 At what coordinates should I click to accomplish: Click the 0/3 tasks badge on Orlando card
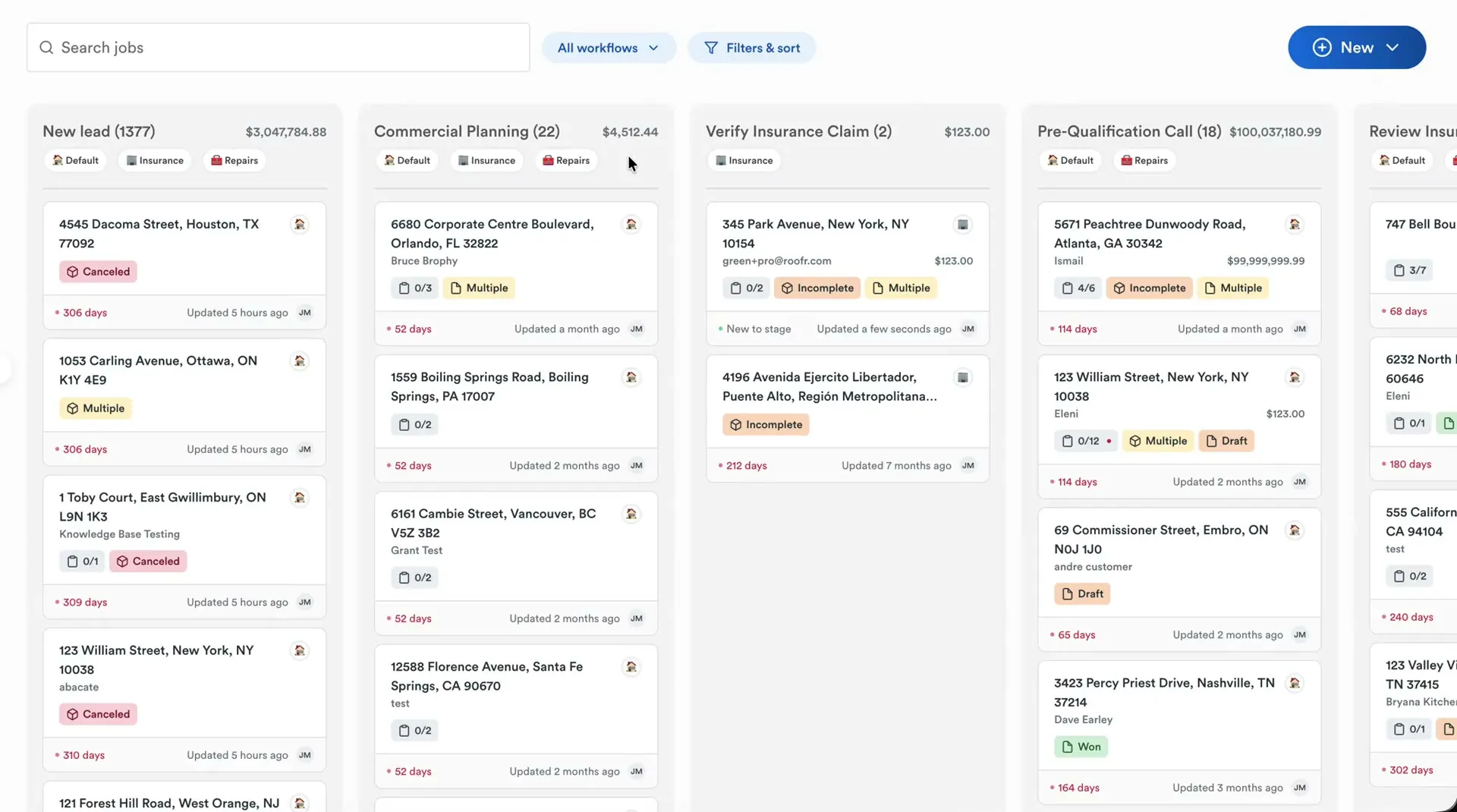(415, 288)
